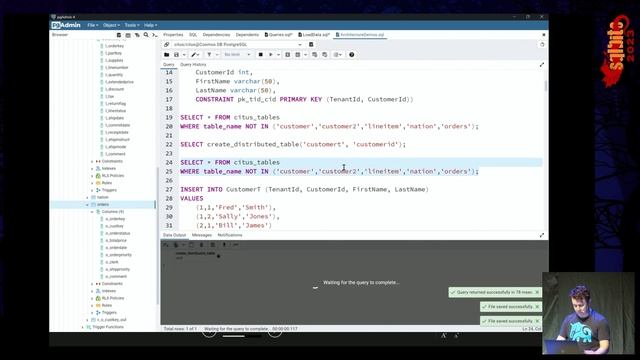Open the Macros tool menu
The width and height of the screenshot is (640, 360).
pos(338,55)
